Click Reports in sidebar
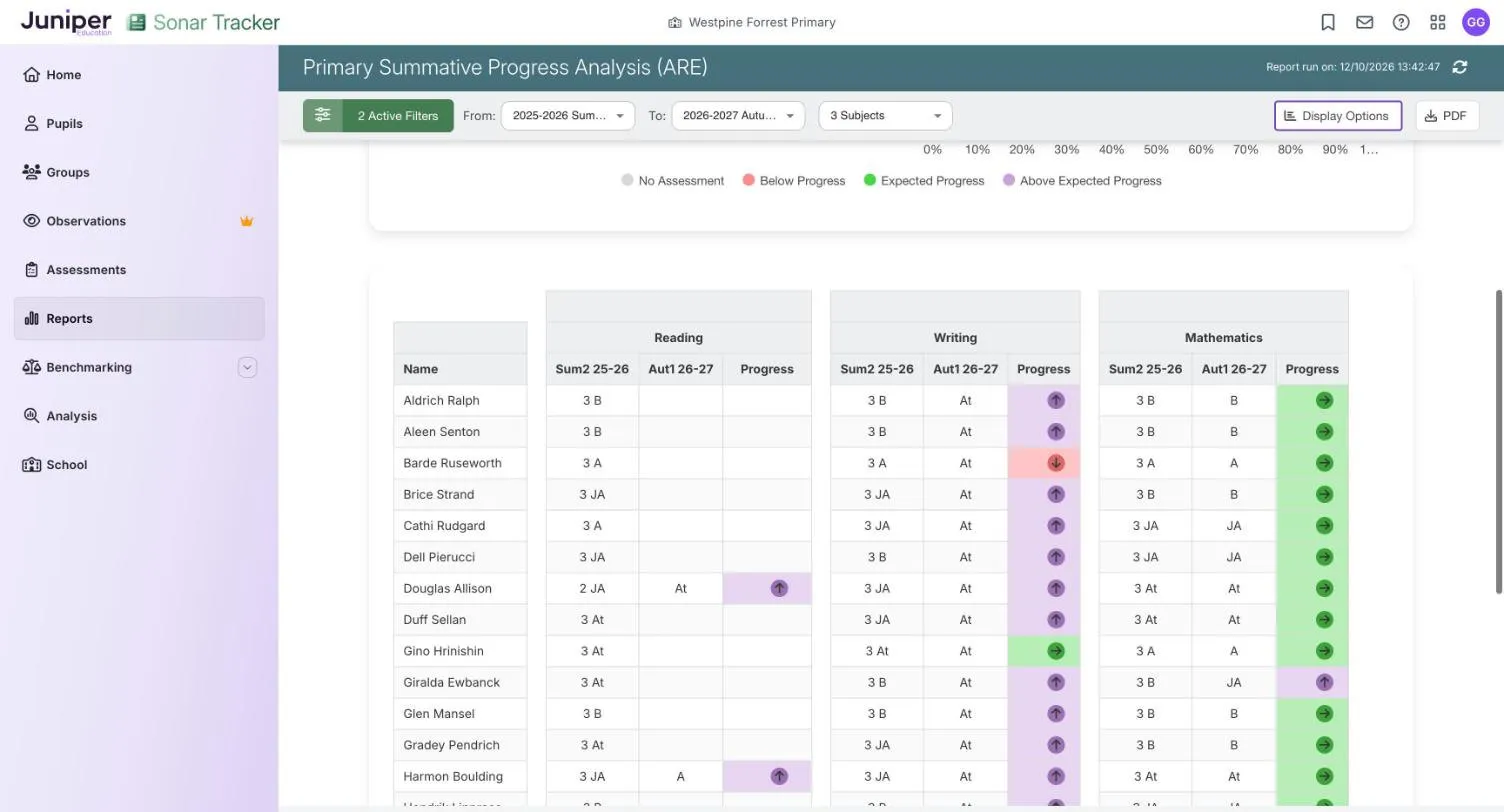The image size is (1504, 812). (139, 319)
